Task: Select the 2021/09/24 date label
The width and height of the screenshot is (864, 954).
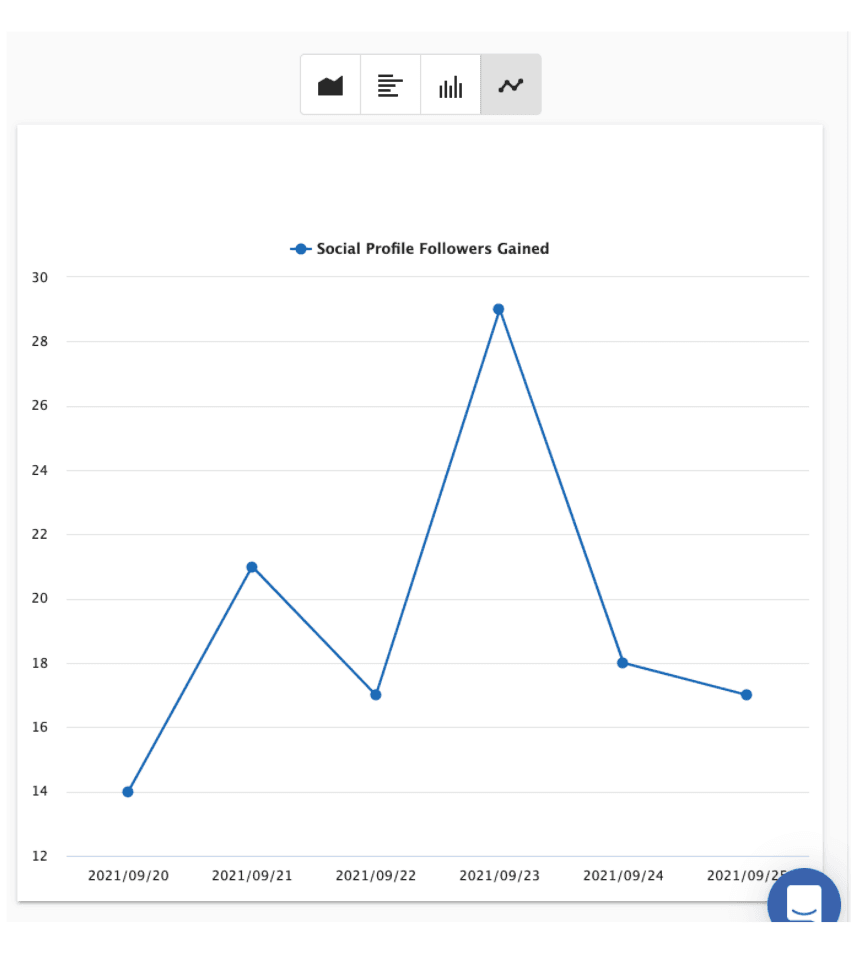Action: point(623,876)
